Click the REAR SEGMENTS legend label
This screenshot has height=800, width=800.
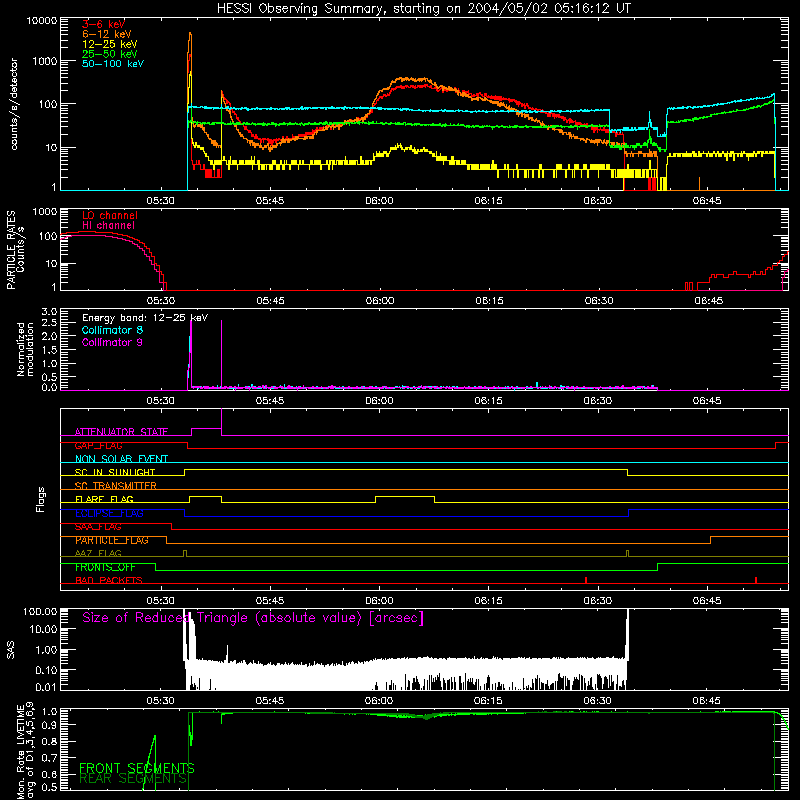click(134, 779)
